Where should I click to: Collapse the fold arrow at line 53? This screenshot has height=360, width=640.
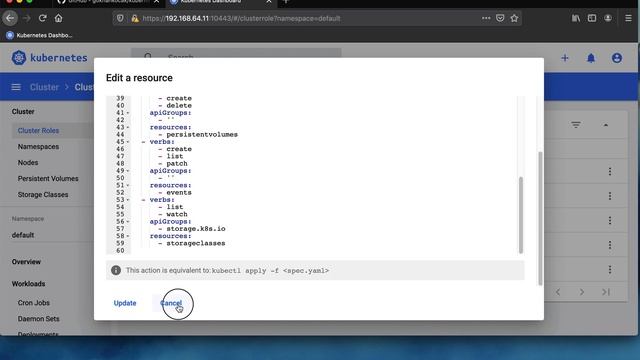coord(128,200)
